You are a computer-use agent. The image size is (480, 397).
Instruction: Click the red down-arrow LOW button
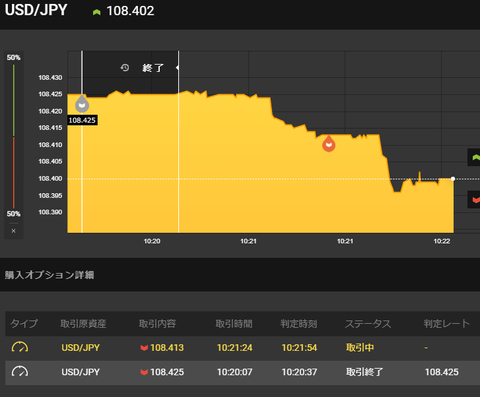474,199
